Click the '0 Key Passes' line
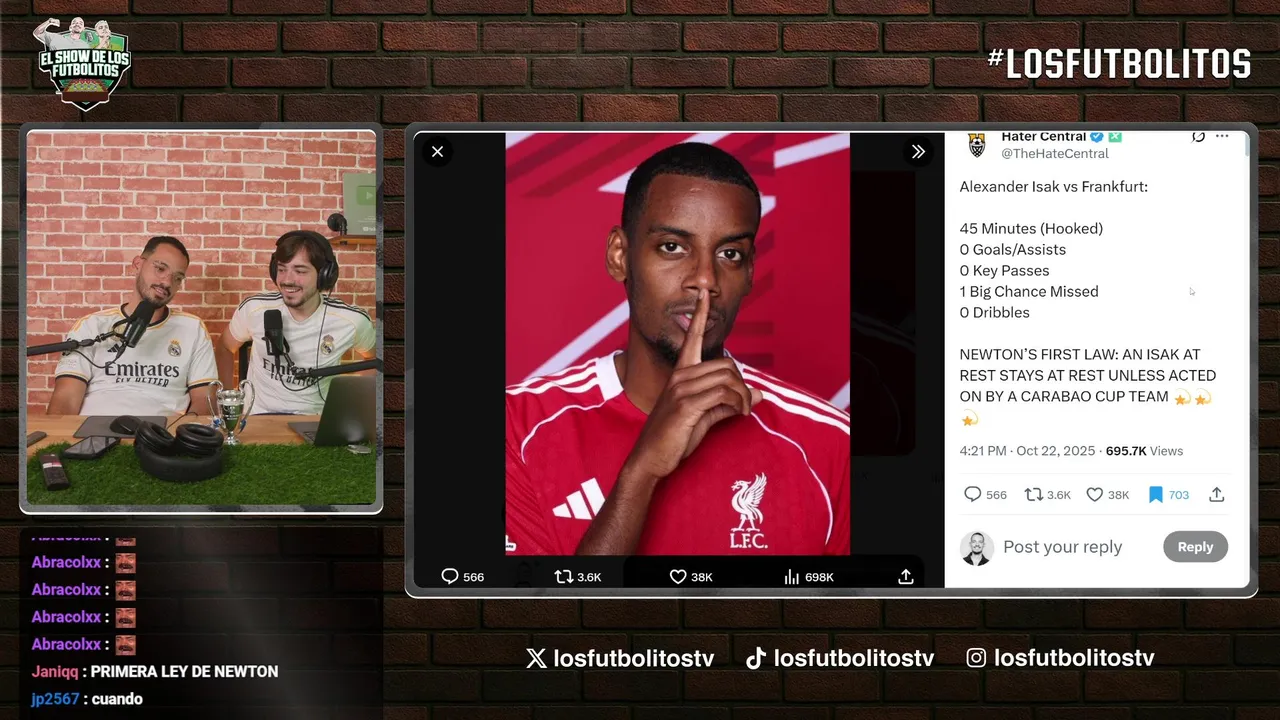Image resolution: width=1280 pixels, height=720 pixels. [1004, 271]
